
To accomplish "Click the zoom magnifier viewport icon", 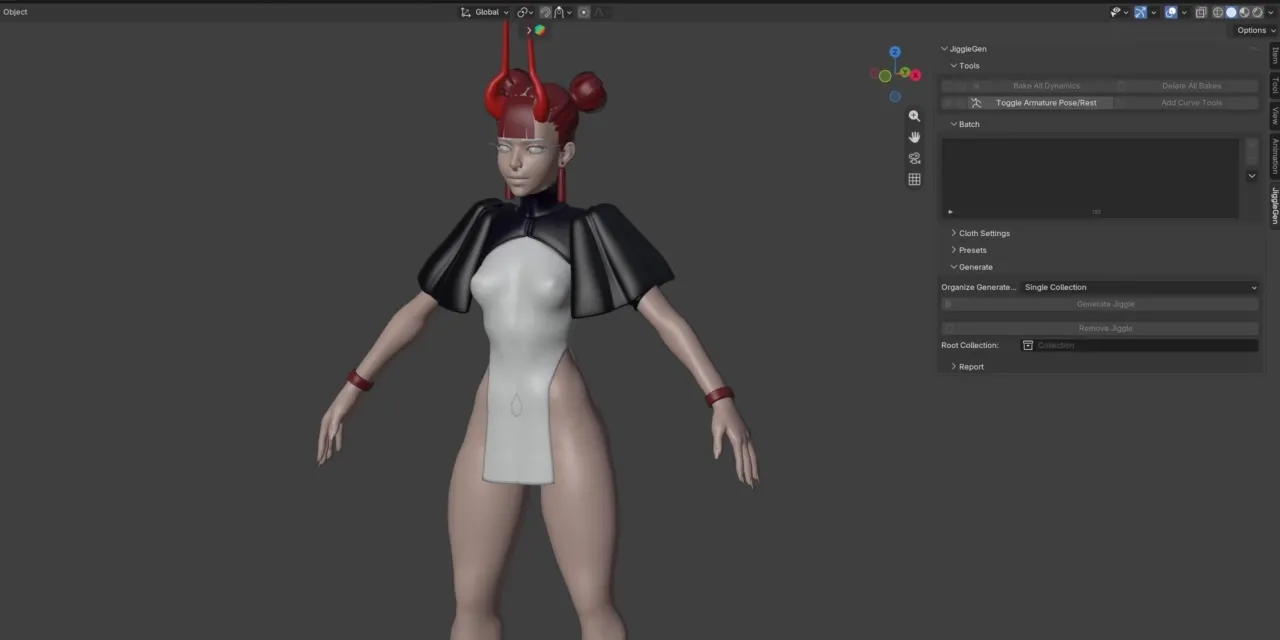I will coord(914,116).
